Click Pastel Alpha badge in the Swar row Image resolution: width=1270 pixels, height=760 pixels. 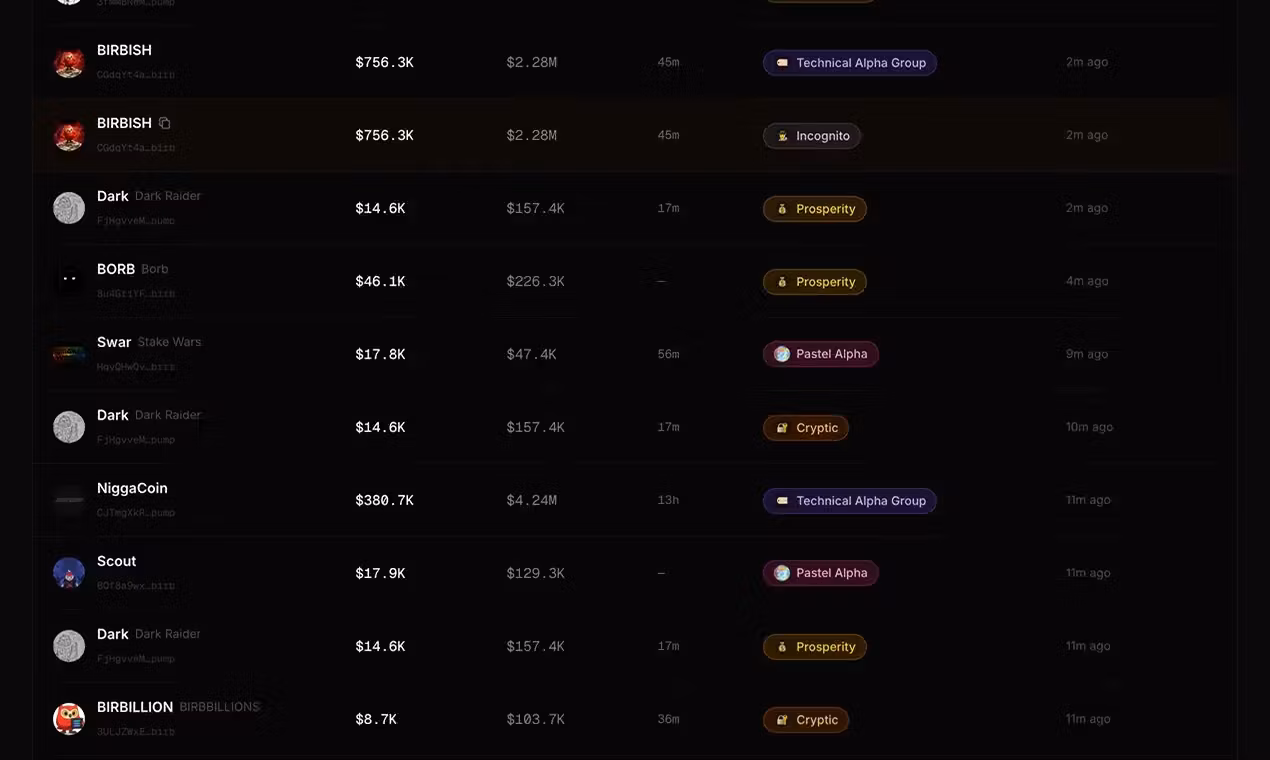(821, 354)
